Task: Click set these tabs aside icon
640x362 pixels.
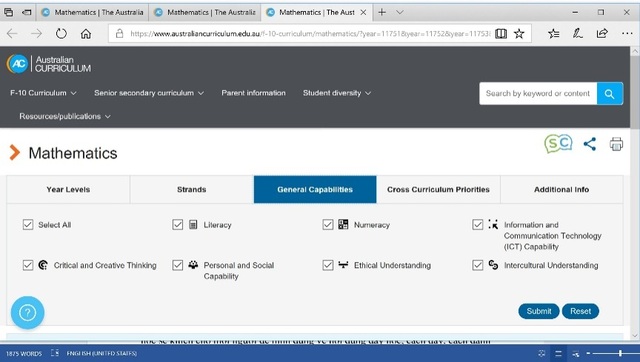Action: [x=27, y=12]
